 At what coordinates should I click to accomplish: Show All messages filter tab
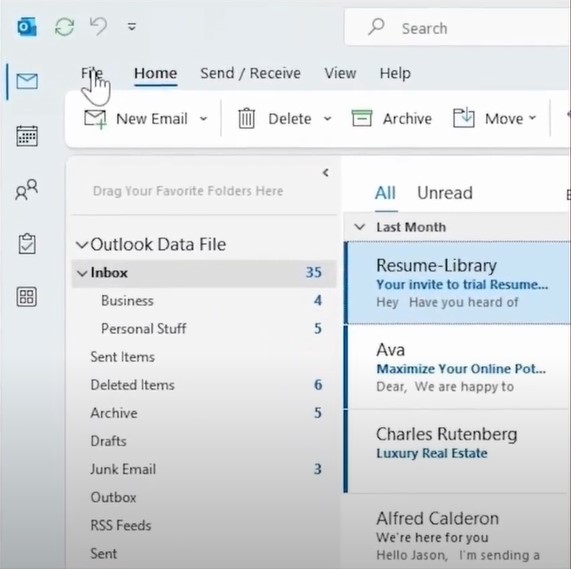pos(385,193)
